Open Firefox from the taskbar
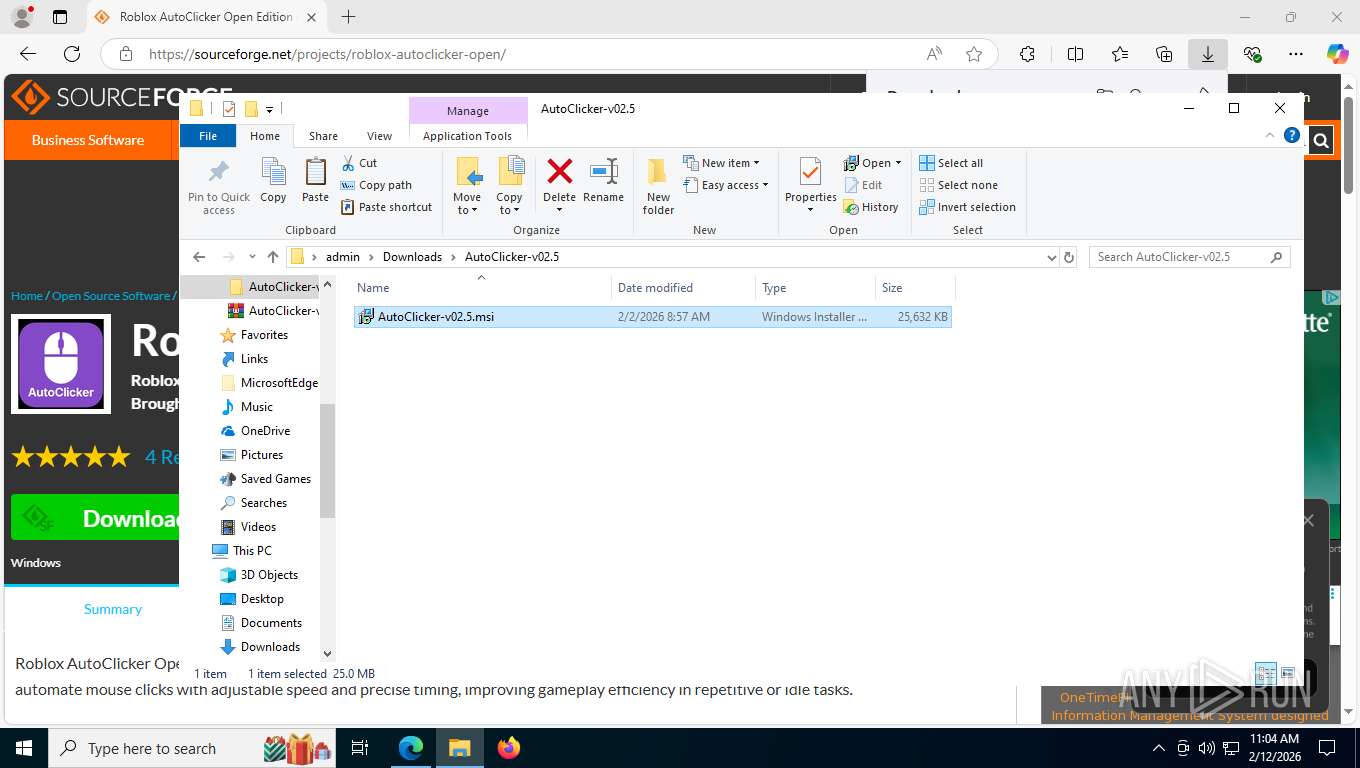The image size is (1360, 768). click(509, 747)
